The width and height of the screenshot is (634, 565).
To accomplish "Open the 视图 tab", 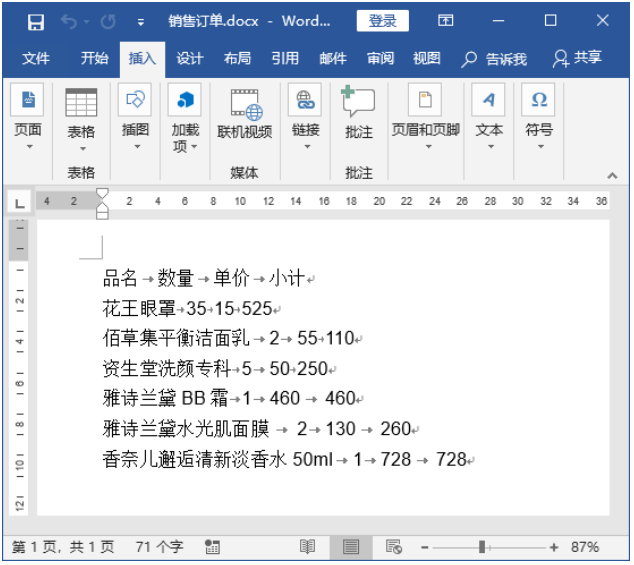I will tap(427, 59).
